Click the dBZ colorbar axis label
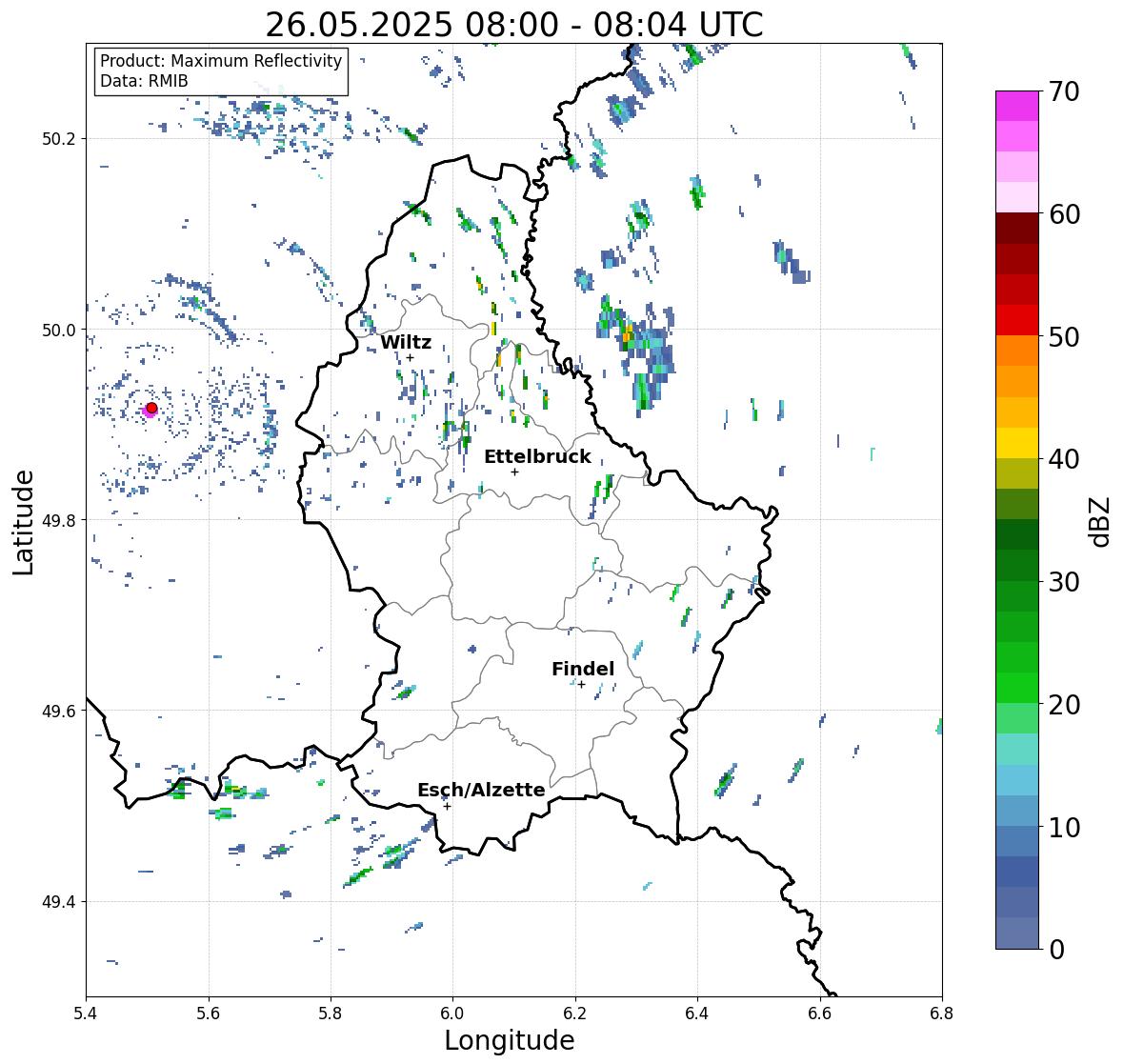Viewport: 1123px width, 1064px height. (x=1100, y=521)
